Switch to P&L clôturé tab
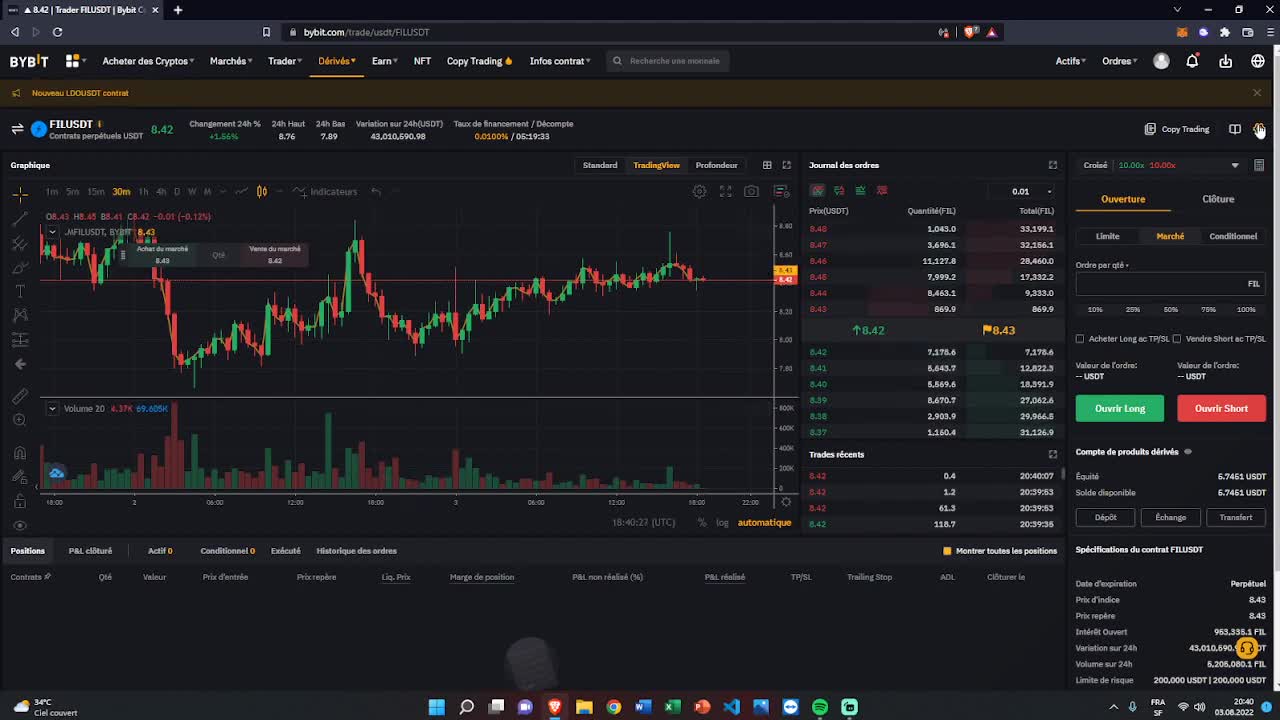The image size is (1280, 720). point(90,551)
